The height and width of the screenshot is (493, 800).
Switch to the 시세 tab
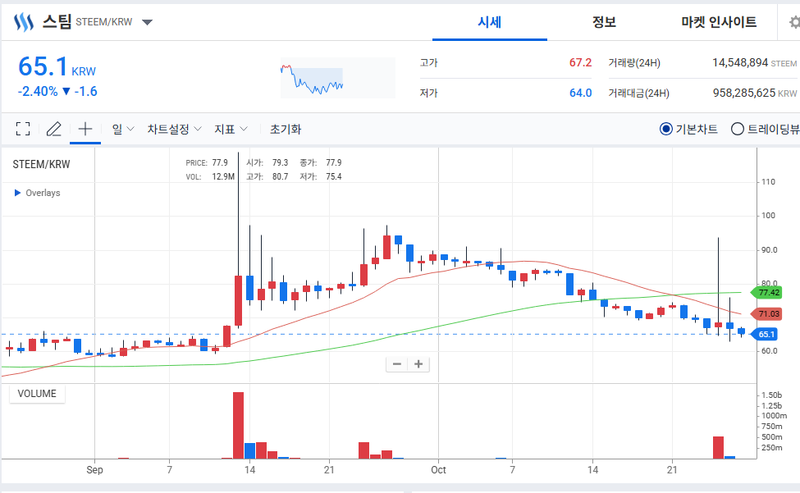click(489, 22)
